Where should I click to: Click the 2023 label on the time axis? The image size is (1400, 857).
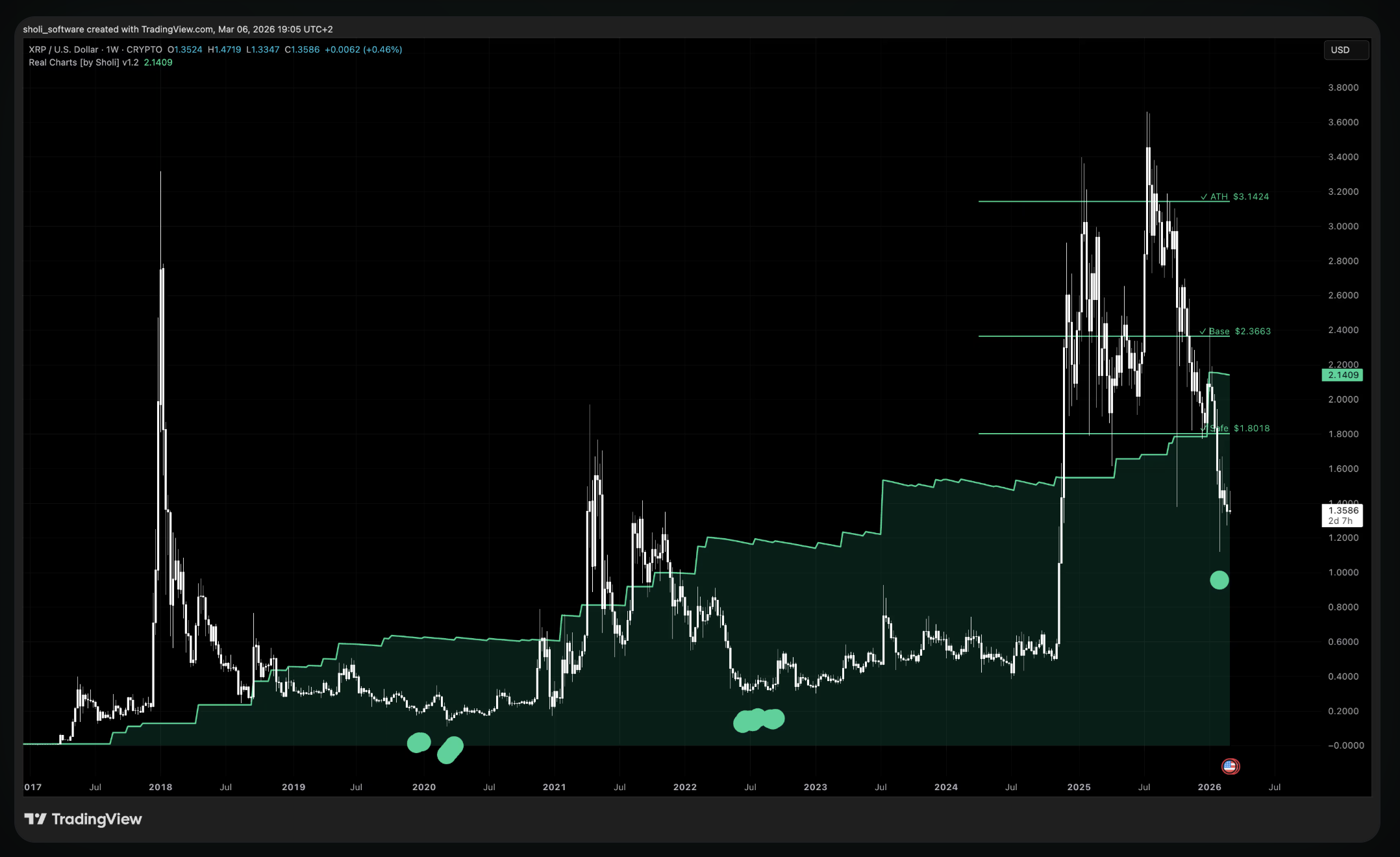click(x=816, y=787)
